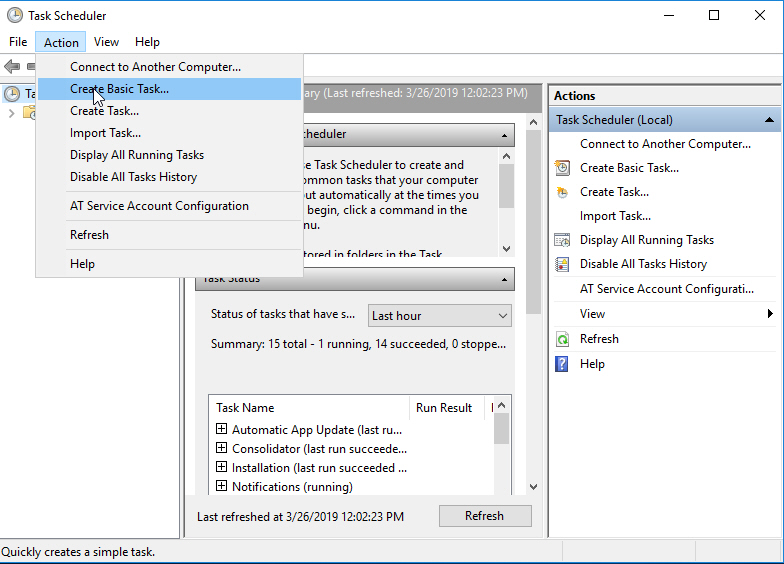Click the Run Result column header
Screen dimensions: 784x564
point(444,408)
